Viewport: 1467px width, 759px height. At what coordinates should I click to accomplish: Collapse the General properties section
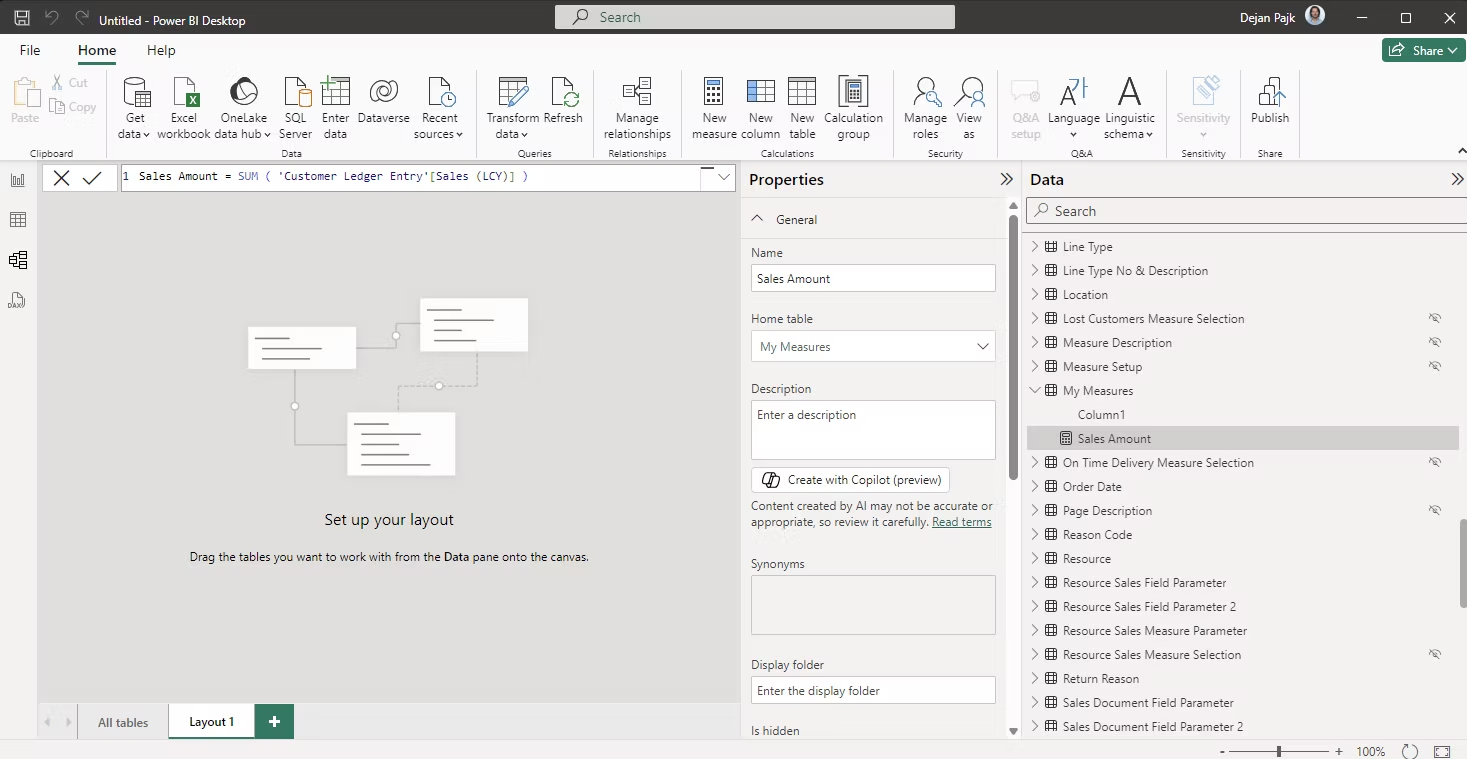pos(758,219)
